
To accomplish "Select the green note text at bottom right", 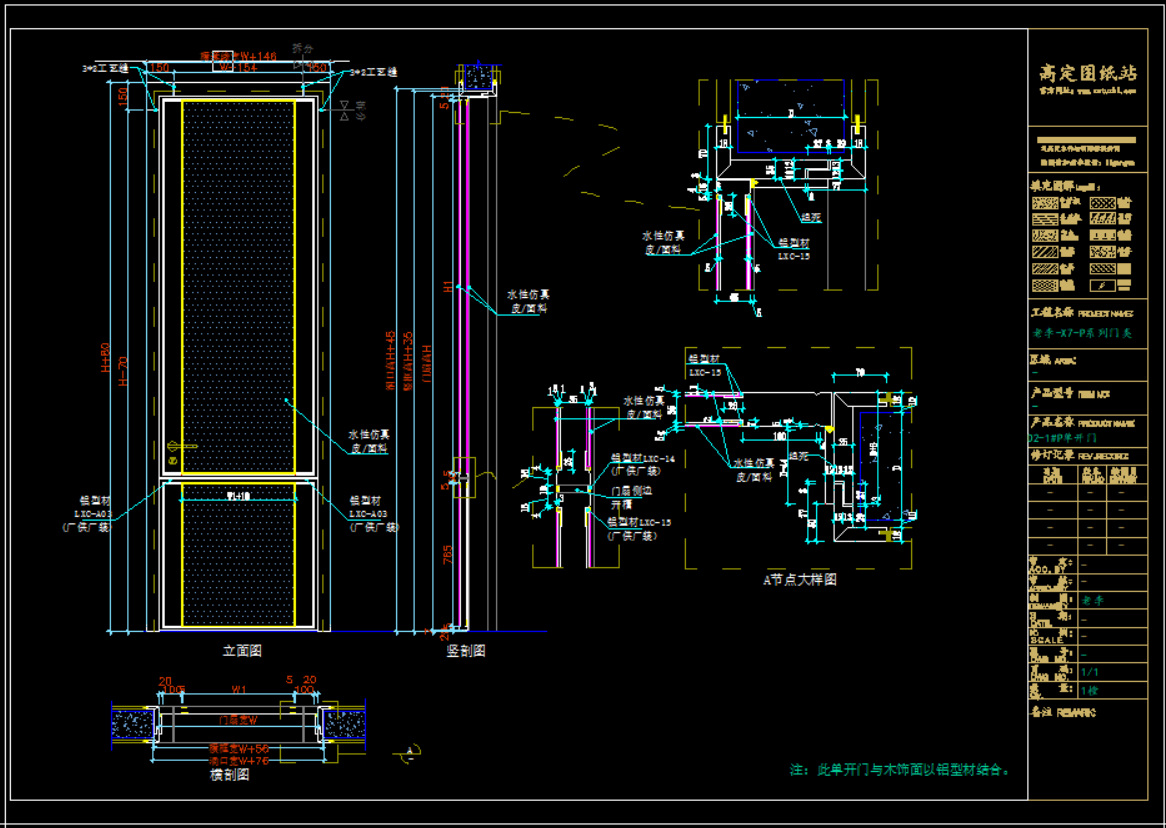I will (900, 770).
